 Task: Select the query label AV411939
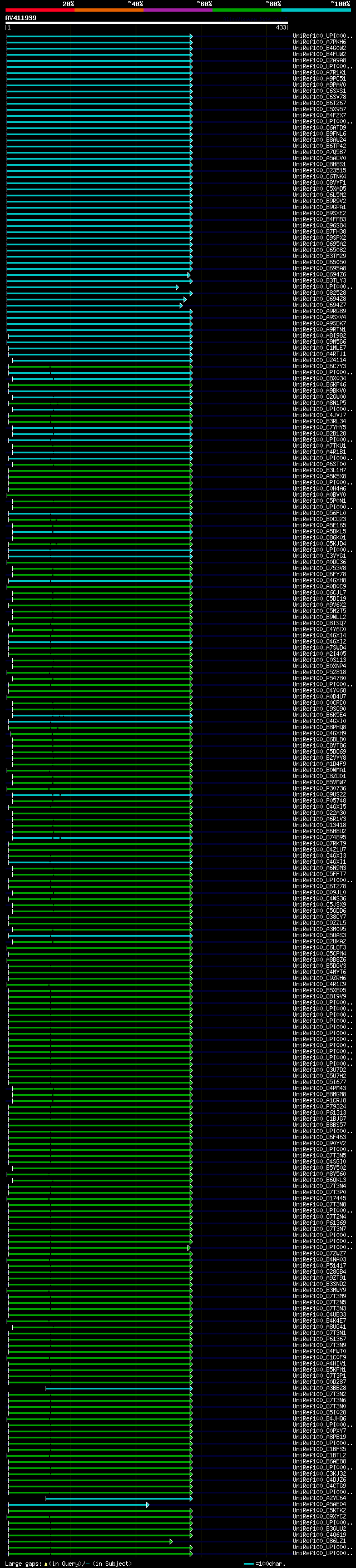pos(21,18)
